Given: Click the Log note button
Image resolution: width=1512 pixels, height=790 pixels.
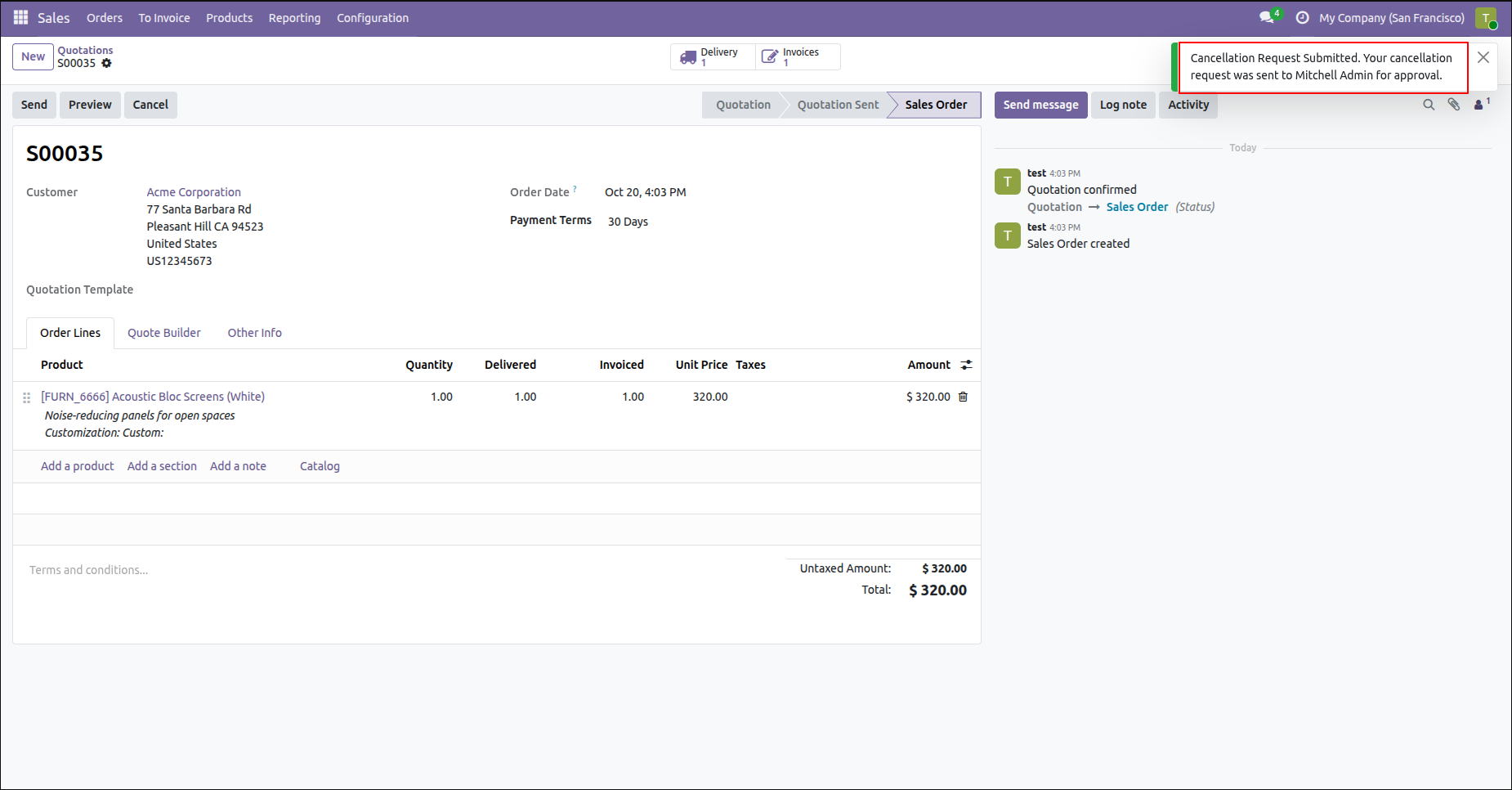Looking at the screenshot, I should click(x=1123, y=105).
